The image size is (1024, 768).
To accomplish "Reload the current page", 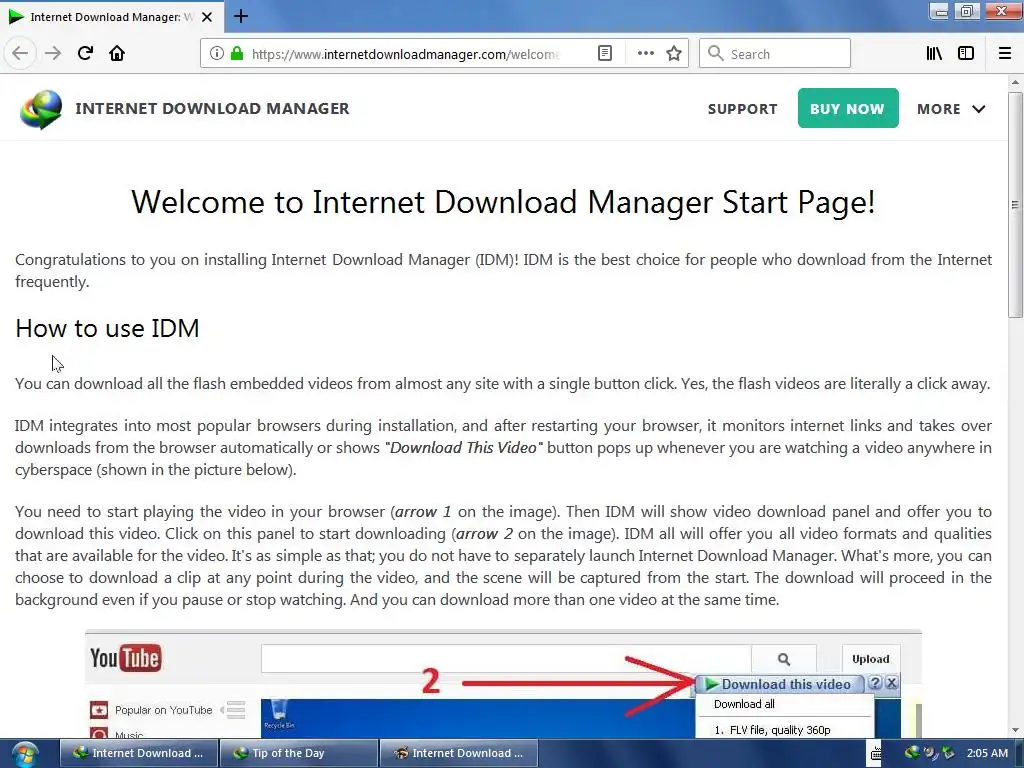I will tap(85, 53).
